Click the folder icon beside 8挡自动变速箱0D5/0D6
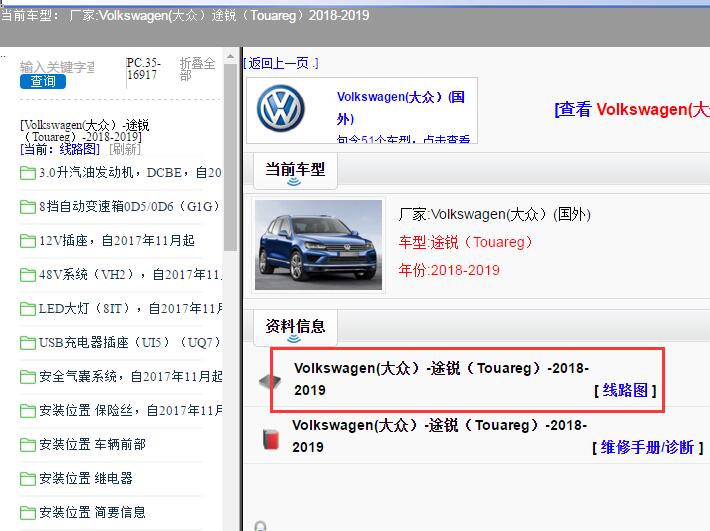The height and width of the screenshot is (531, 710). tap(28, 207)
